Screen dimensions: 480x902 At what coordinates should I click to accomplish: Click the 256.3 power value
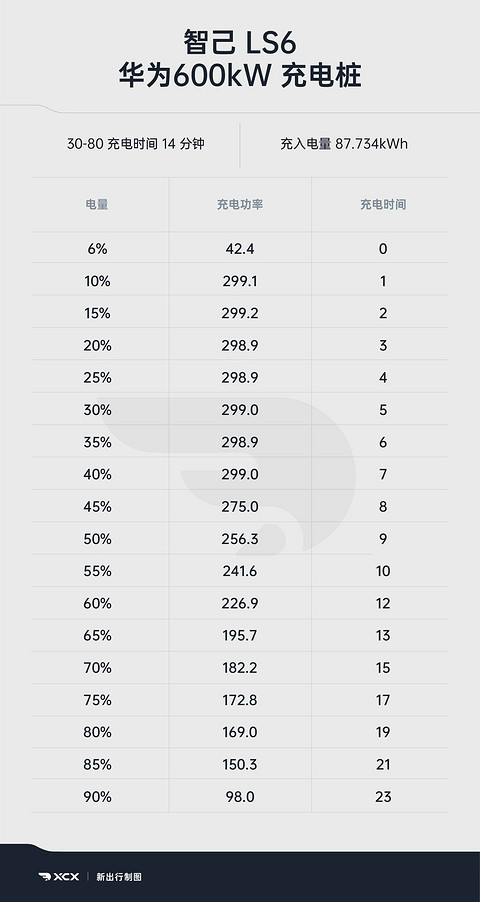click(x=240, y=539)
